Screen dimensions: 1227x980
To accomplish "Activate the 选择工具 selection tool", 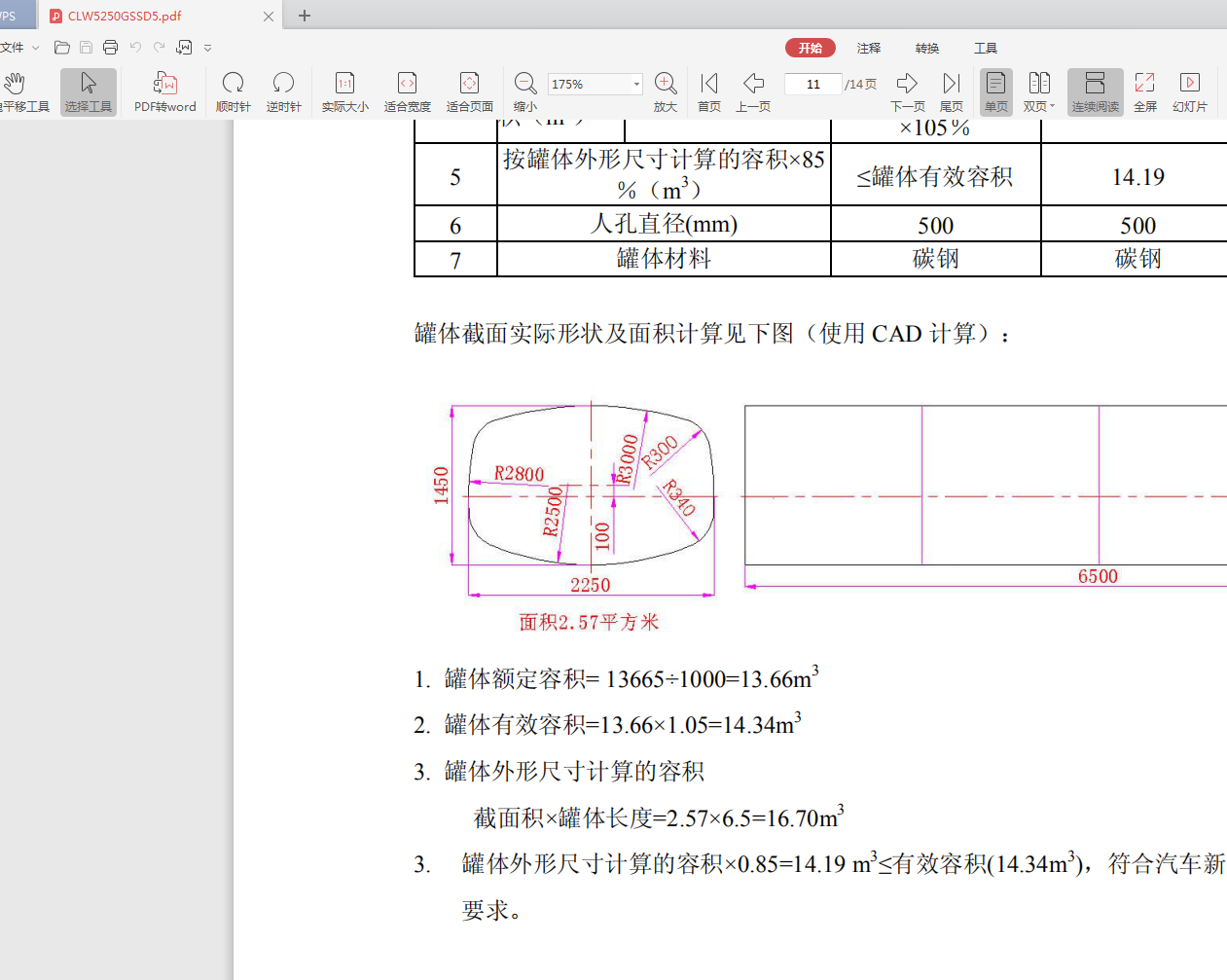I will 88,91.
